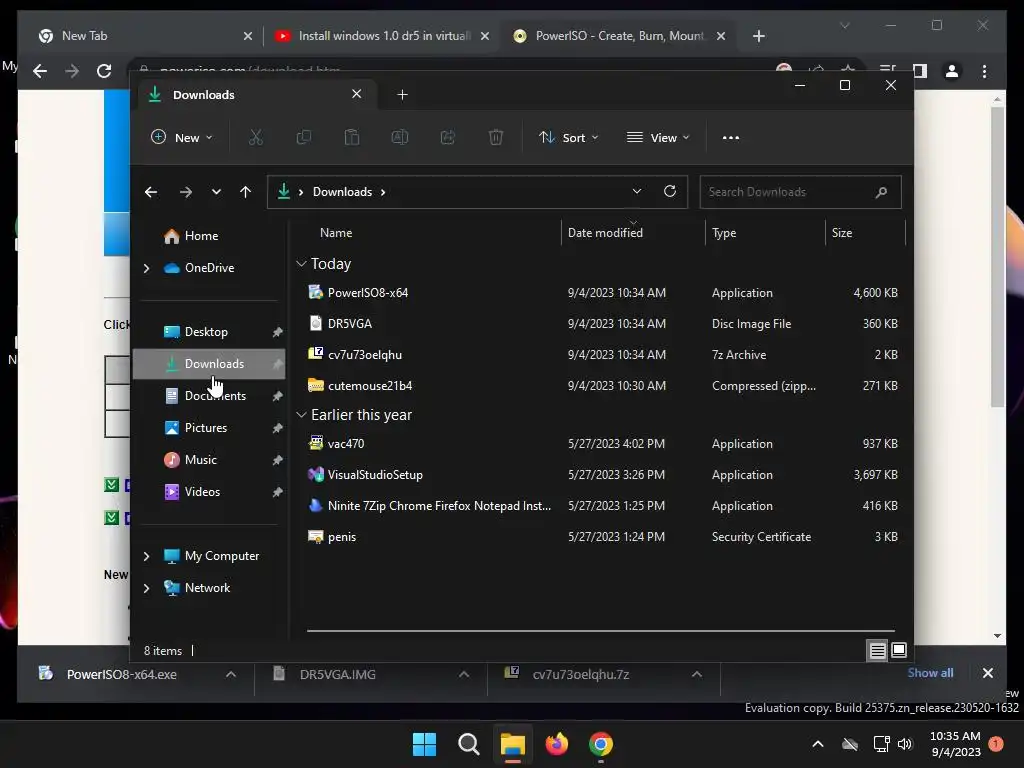
Task: Click the search magnifier in Search Downloads
Action: coord(881,192)
